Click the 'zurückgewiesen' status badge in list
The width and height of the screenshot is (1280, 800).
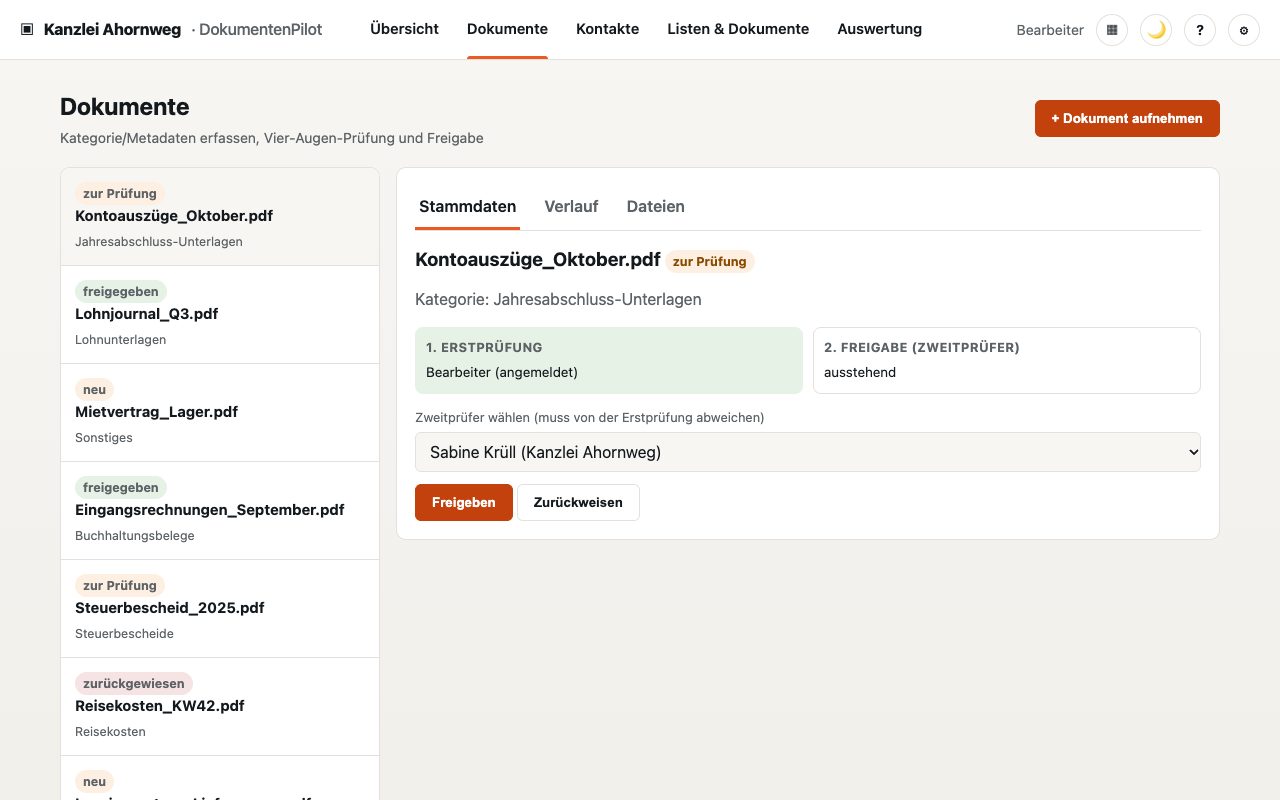[x=134, y=684]
